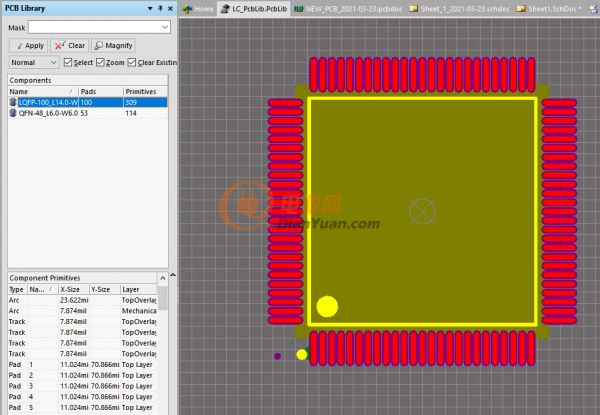The image size is (600, 415).
Task: Toggle the Zoom checkbox
Action: pyautogui.click(x=100, y=62)
